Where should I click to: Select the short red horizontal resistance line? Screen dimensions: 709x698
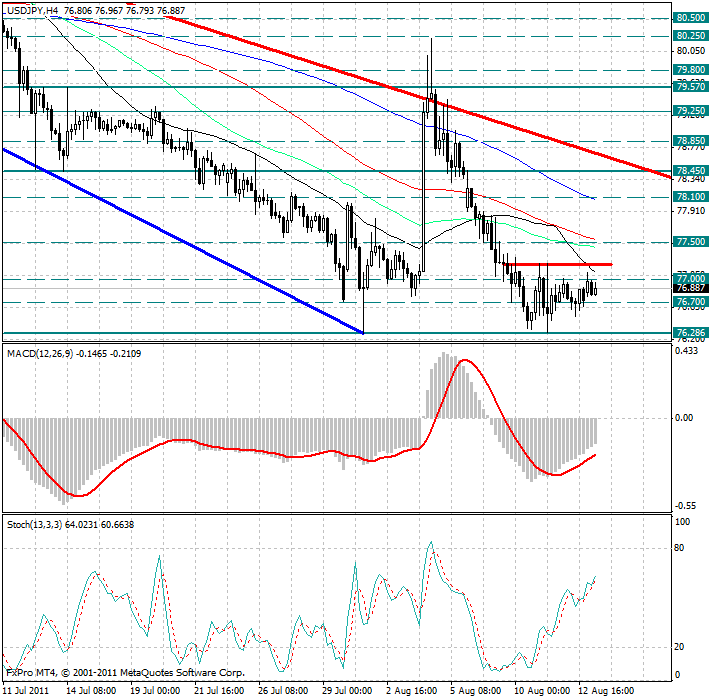click(558, 264)
